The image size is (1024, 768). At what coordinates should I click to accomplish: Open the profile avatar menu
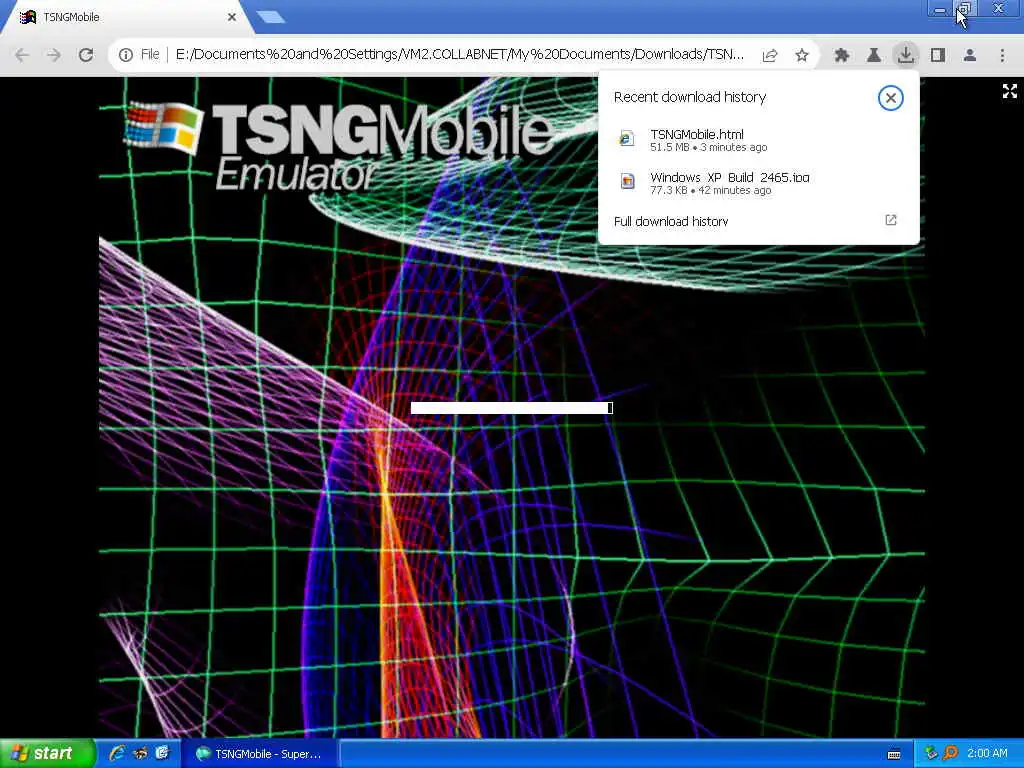(x=970, y=56)
